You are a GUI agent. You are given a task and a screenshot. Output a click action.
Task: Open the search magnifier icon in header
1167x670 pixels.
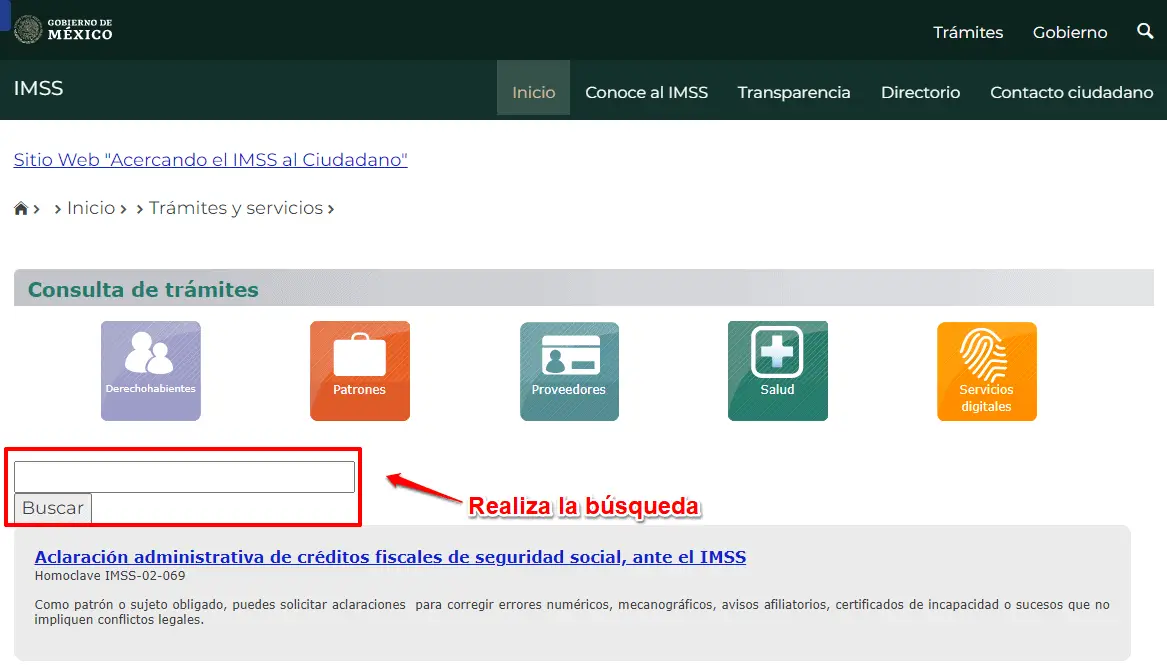[1145, 31]
